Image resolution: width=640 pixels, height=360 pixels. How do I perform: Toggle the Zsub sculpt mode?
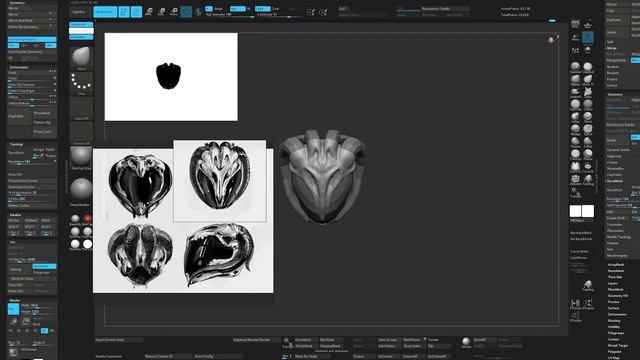pos(276,8)
